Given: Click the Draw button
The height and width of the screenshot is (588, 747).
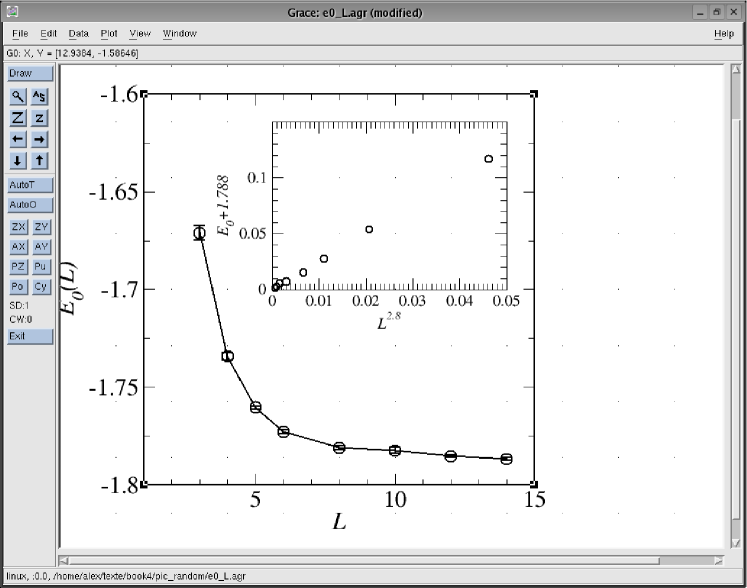Looking at the screenshot, I should pos(30,73).
